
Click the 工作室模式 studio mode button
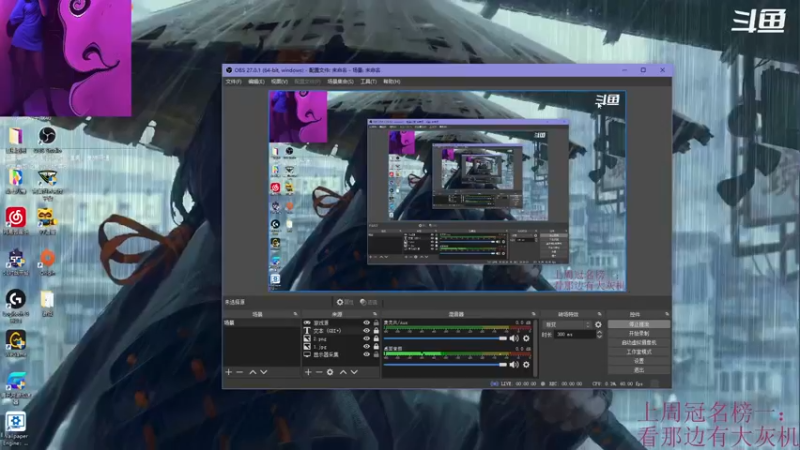[639, 352]
